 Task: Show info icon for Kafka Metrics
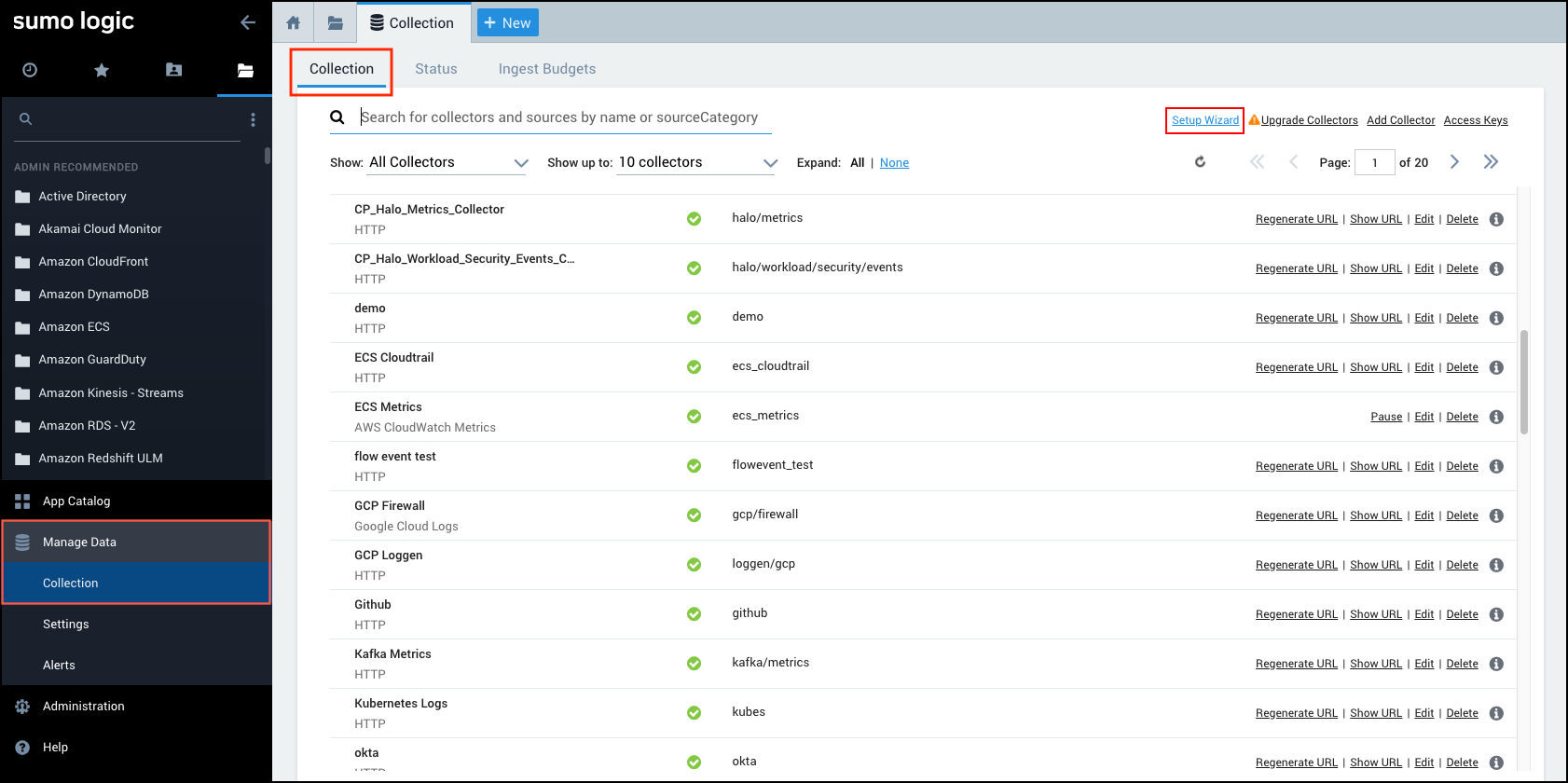click(1496, 664)
